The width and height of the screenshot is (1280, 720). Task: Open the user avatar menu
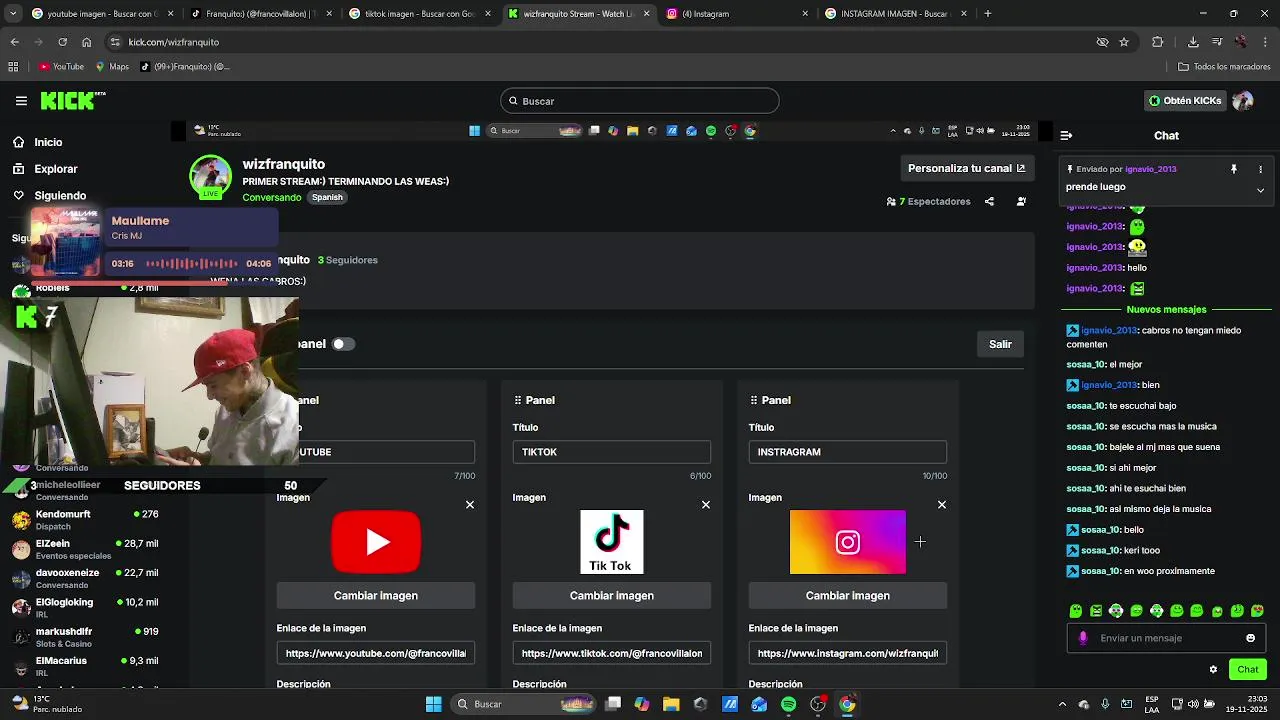click(1243, 101)
